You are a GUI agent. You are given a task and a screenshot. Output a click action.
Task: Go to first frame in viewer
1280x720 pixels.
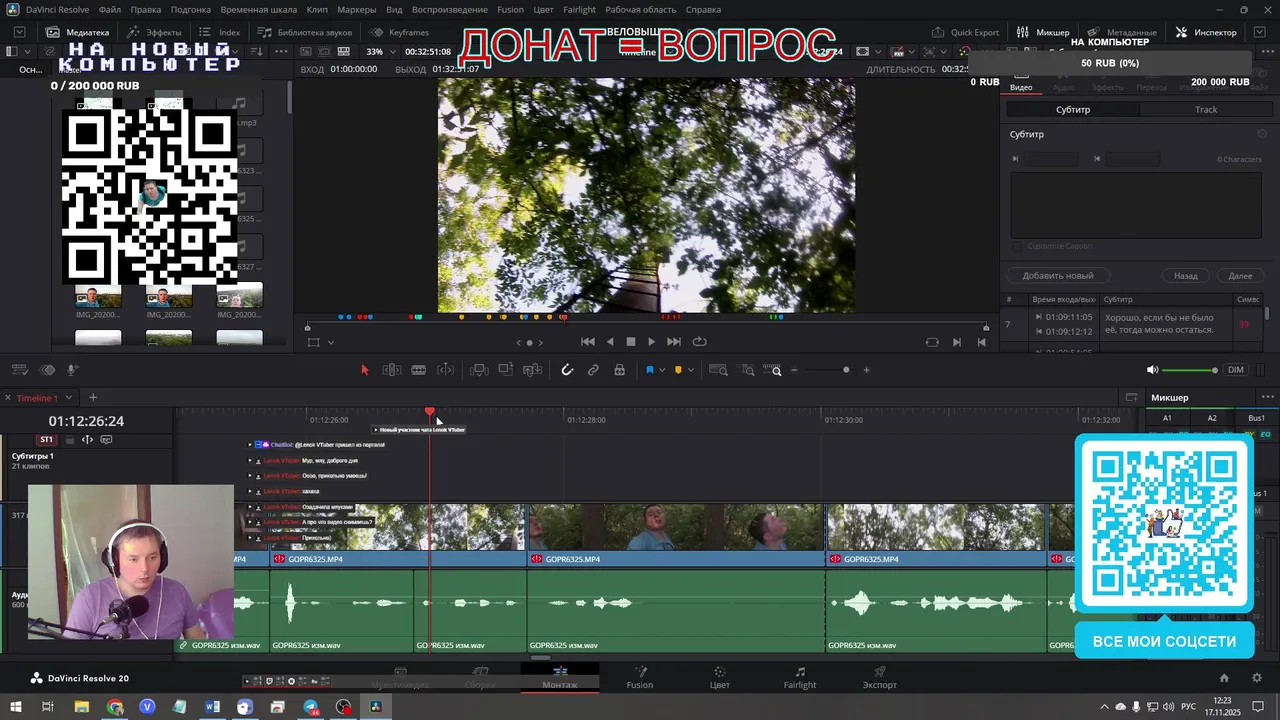588,342
